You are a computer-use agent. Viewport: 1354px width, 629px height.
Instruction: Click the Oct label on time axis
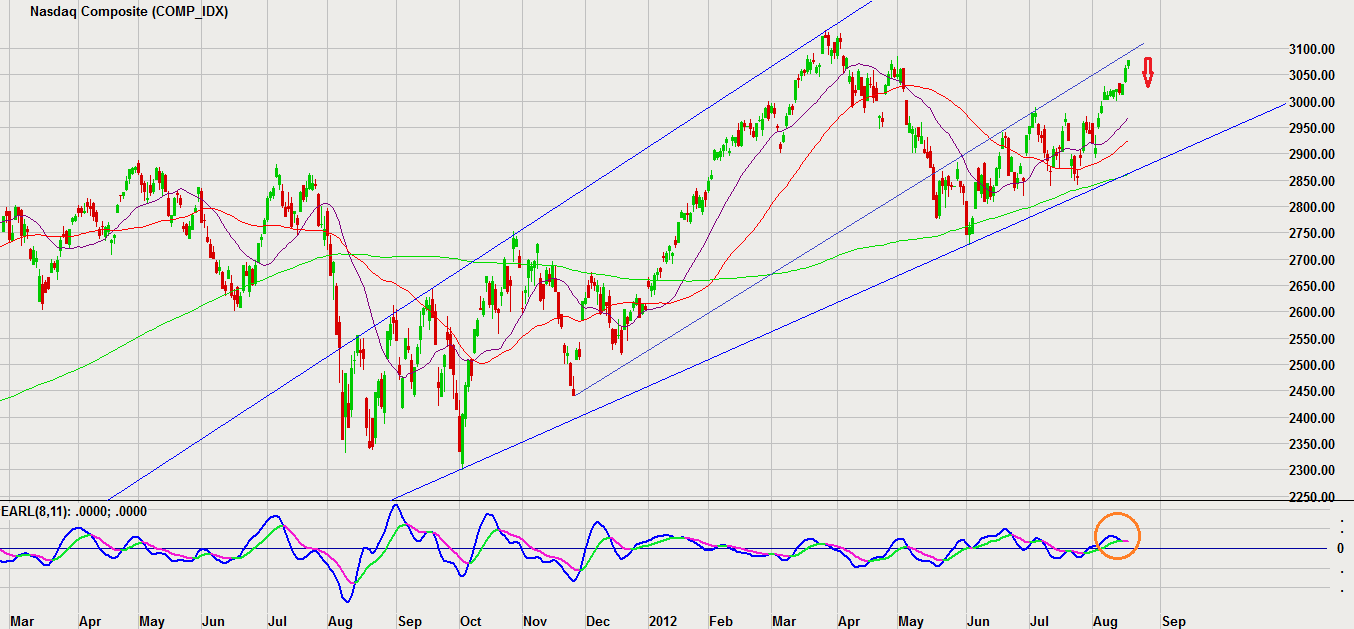tap(471, 621)
